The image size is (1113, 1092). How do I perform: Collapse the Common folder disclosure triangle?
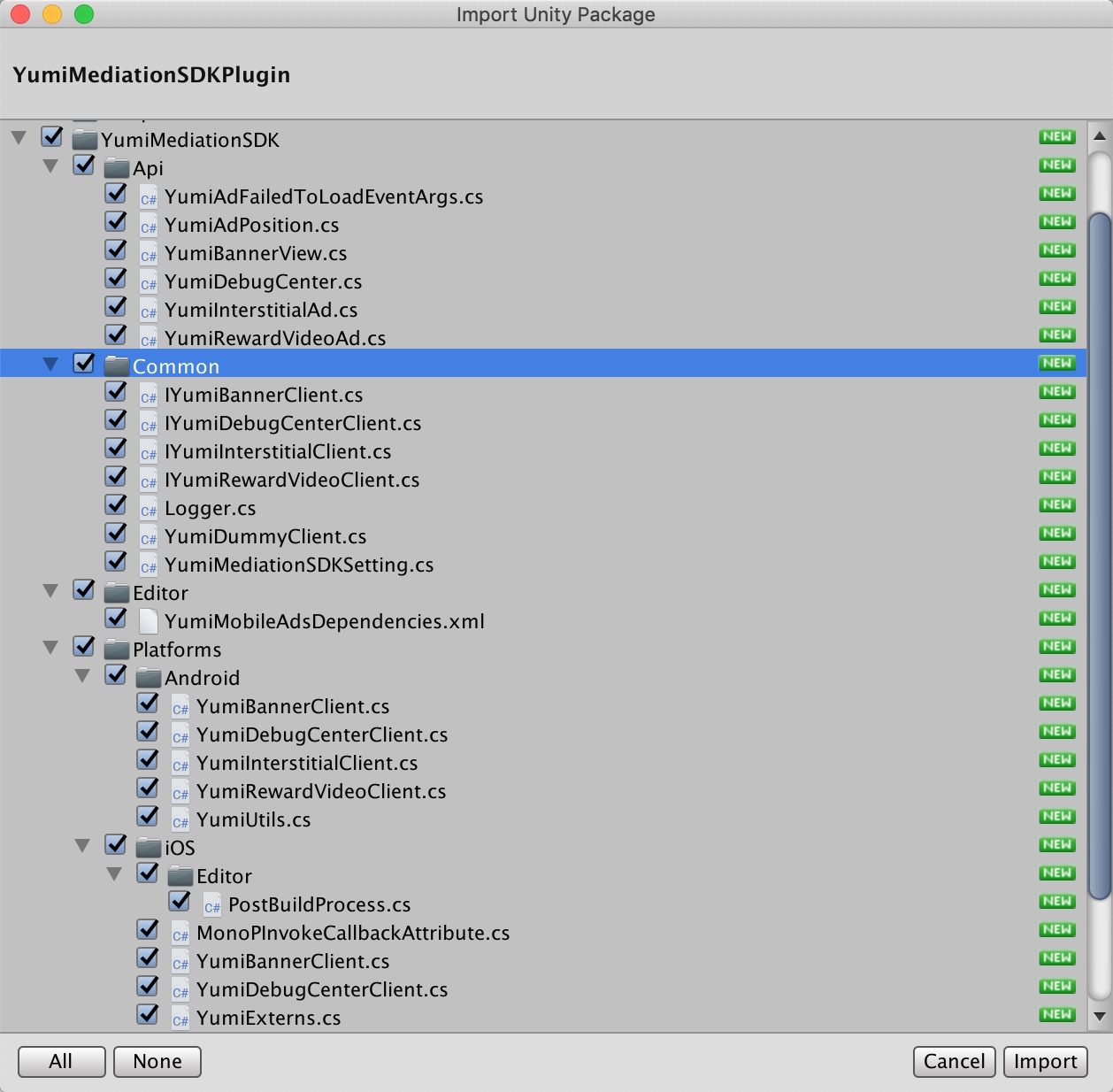pos(51,365)
